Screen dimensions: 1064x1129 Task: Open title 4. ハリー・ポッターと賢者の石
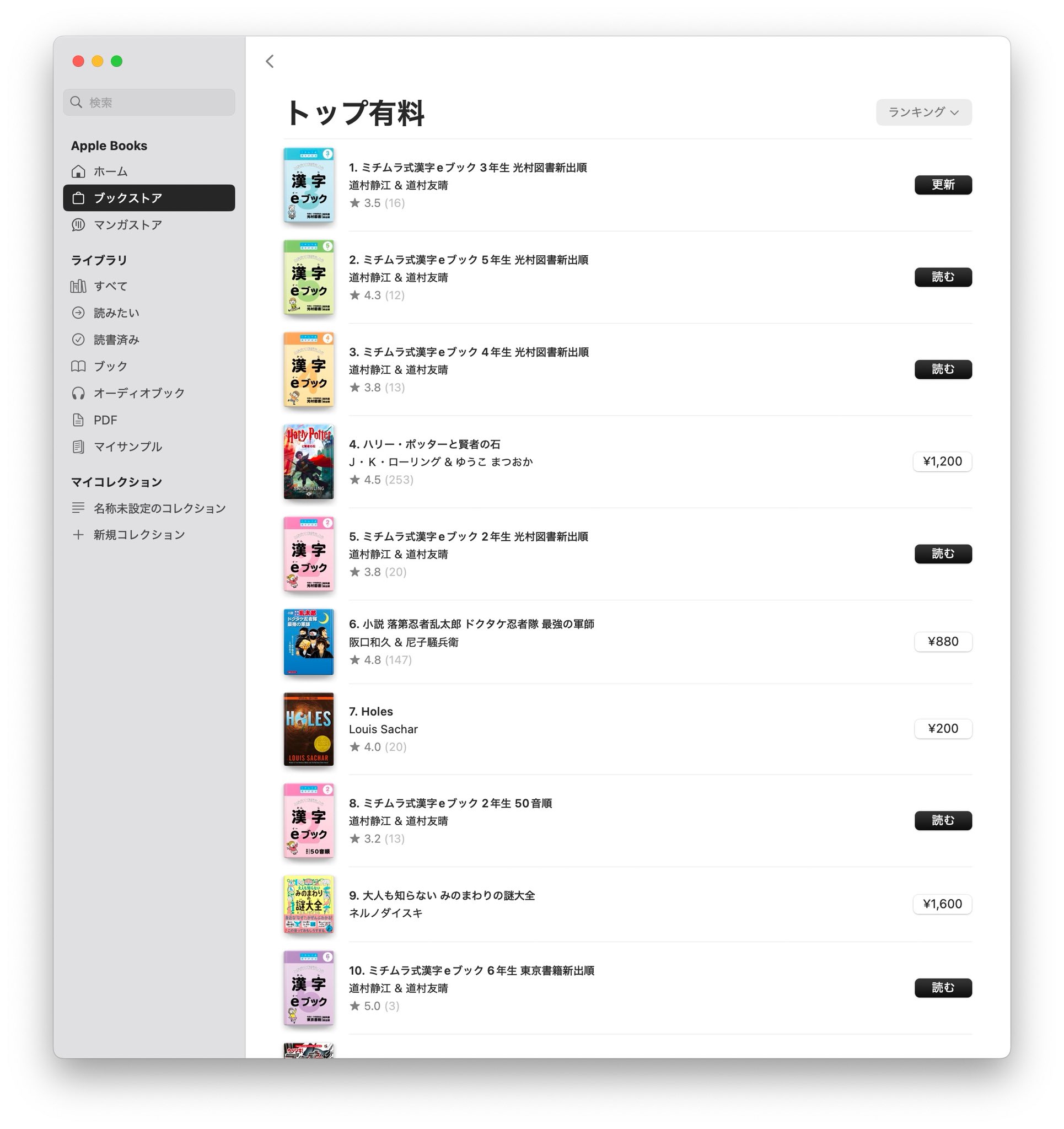pos(424,444)
